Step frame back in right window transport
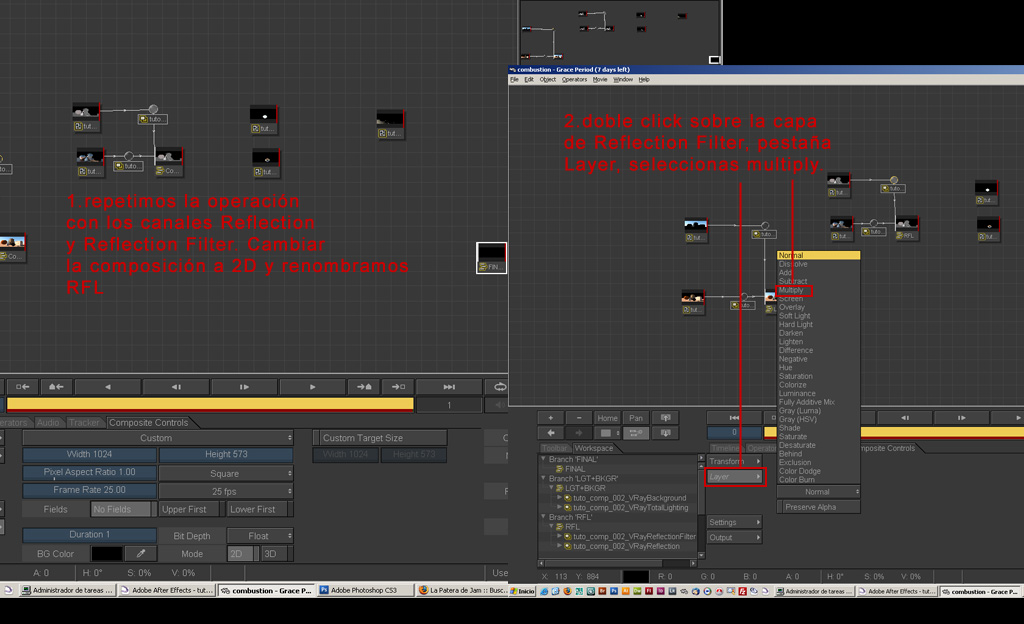This screenshot has height=624, width=1024. point(904,418)
